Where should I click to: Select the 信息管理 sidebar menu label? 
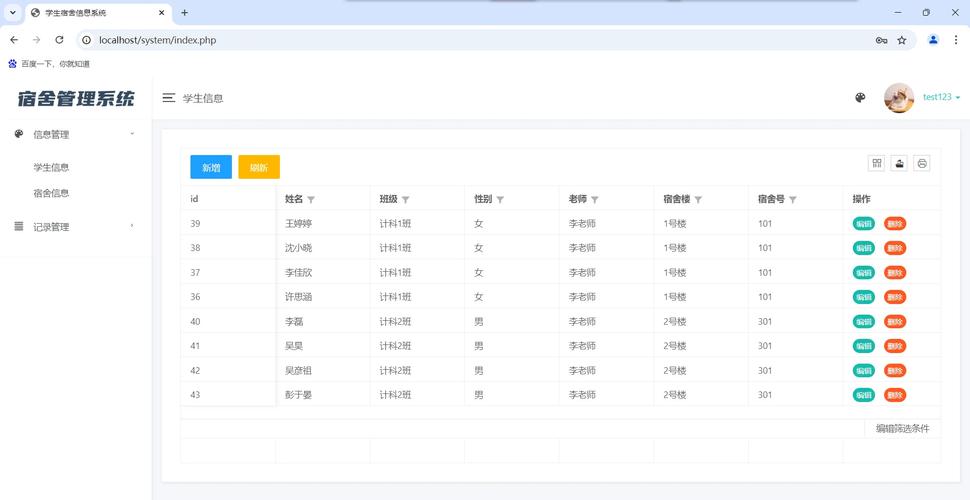51,134
